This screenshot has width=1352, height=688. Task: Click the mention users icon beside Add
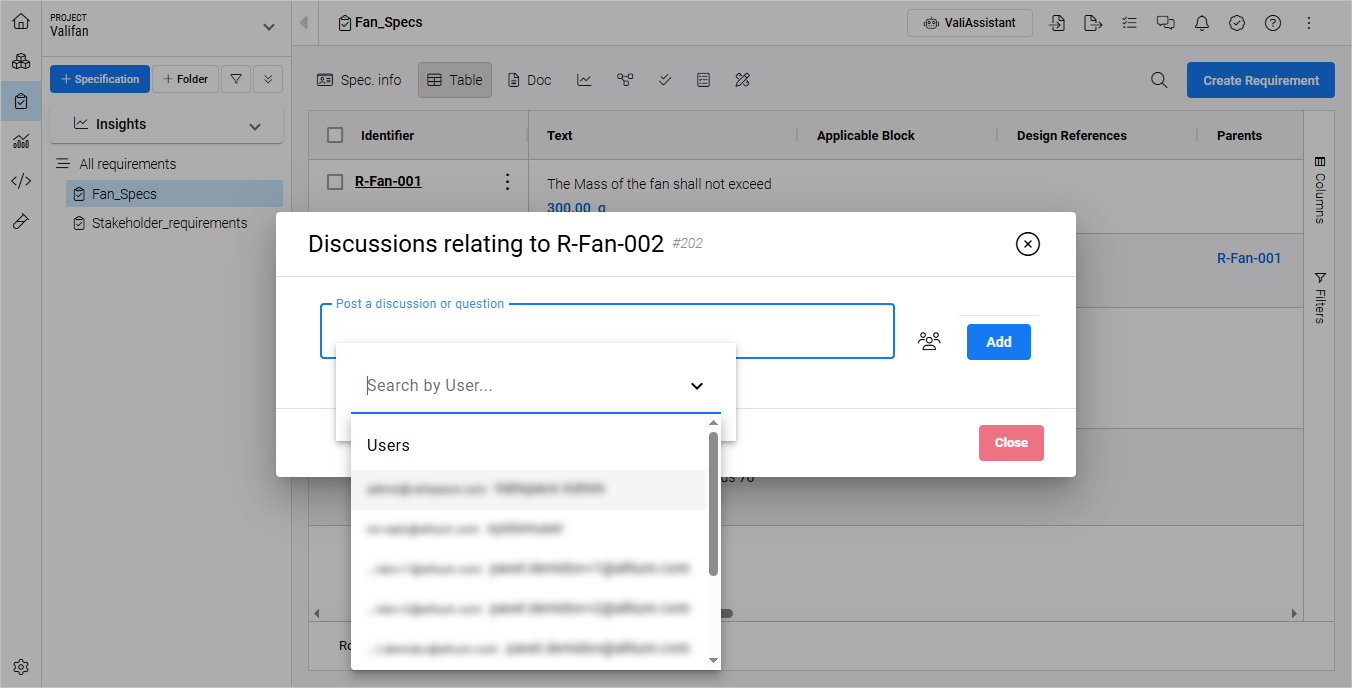pos(929,342)
